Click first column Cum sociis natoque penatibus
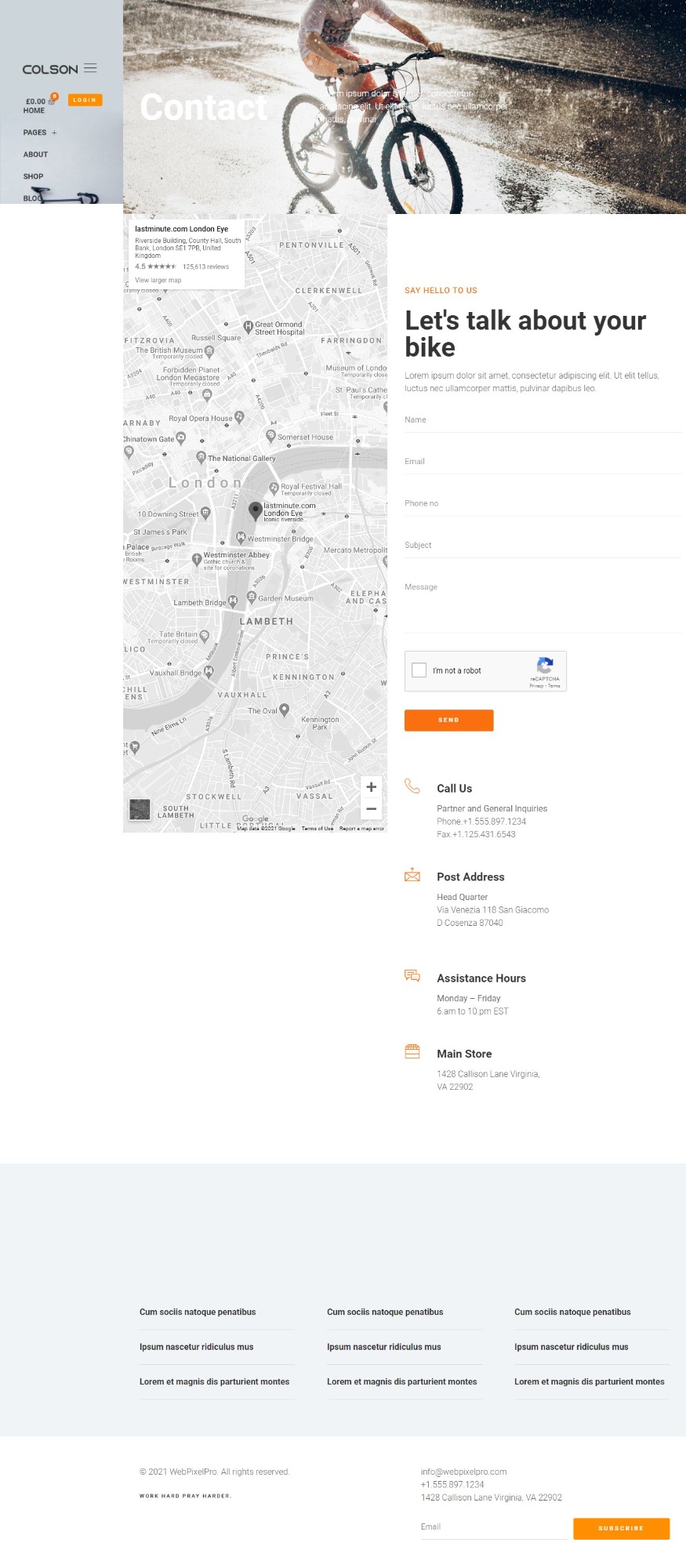 click(x=198, y=1312)
